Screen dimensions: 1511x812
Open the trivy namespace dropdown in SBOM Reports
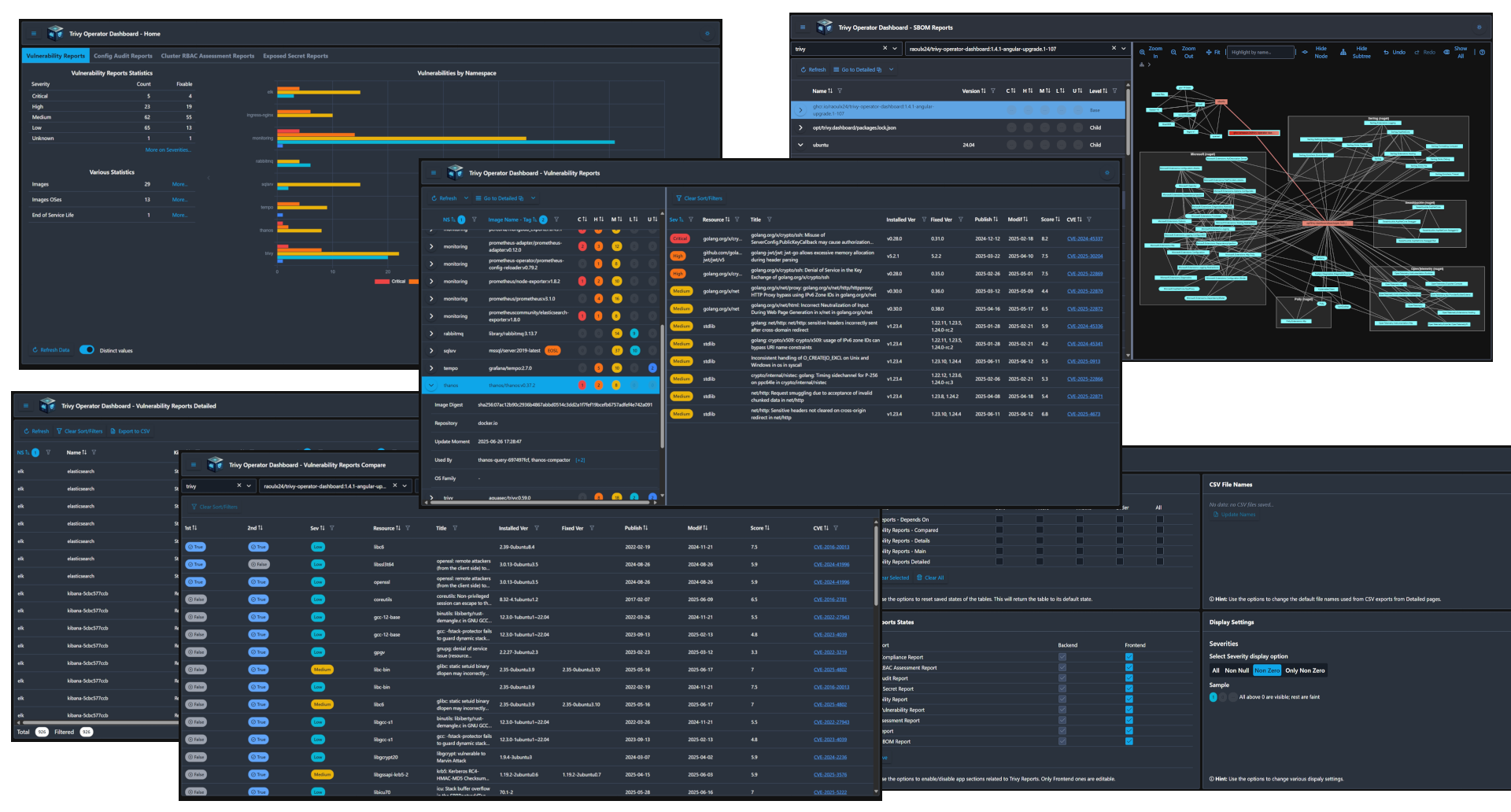(845, 49)
